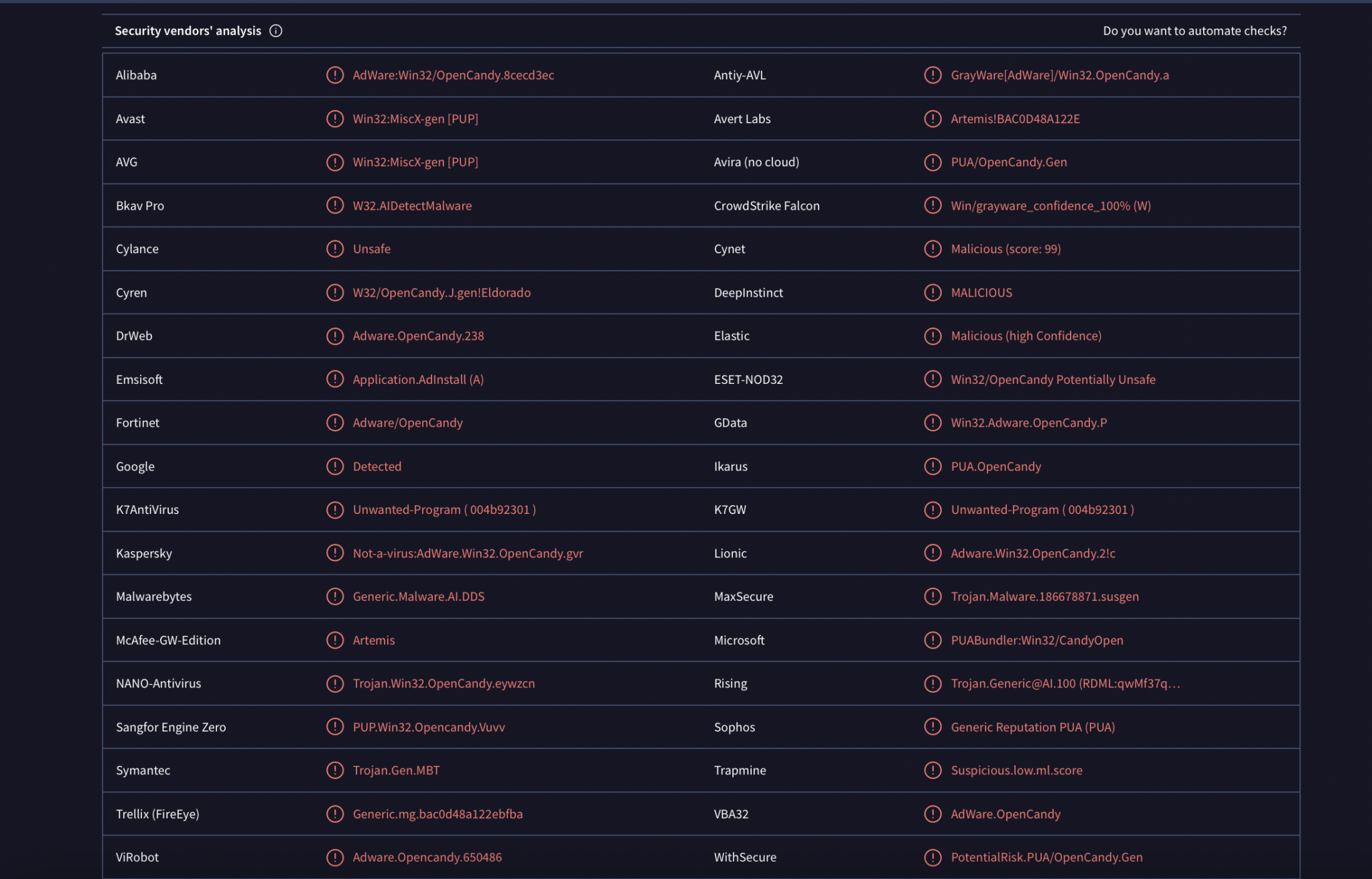Click the warning icon beside Symantec's Trojan.Gen.MBT
The width and height of the screenshot is (1372, 879).
(x=335, y=770)
